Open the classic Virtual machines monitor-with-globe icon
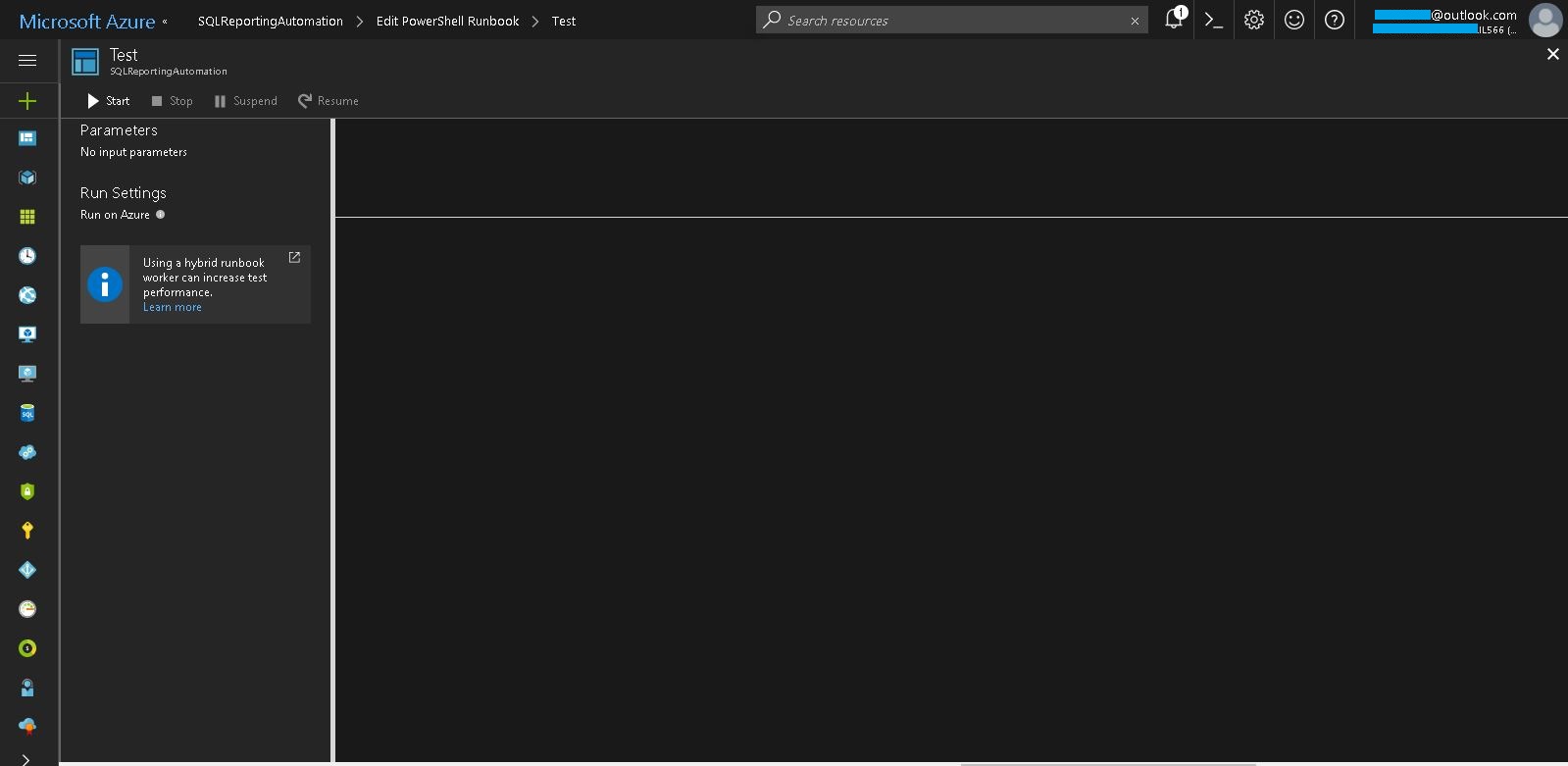The image size is (1568, 766). 27,374
